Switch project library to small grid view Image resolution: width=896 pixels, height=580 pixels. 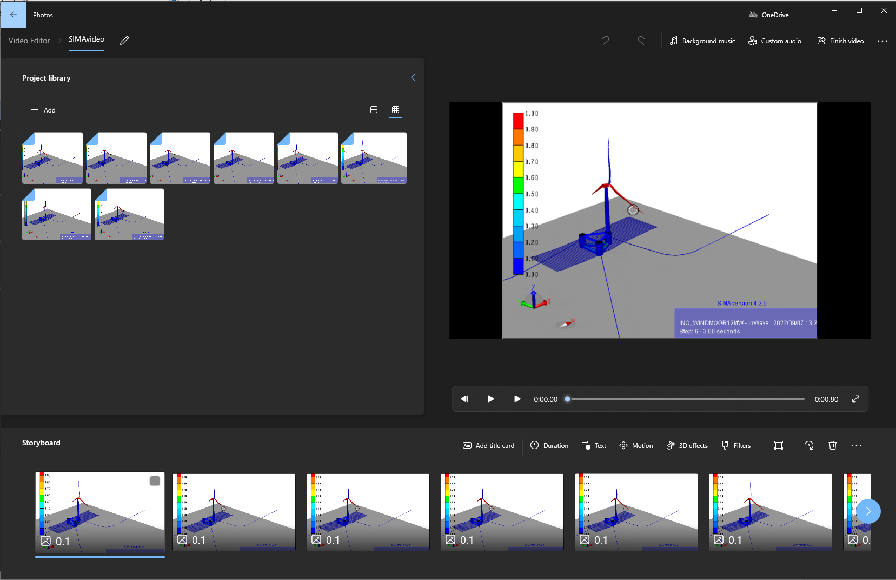pyautogui.click(x=395, y=109)
